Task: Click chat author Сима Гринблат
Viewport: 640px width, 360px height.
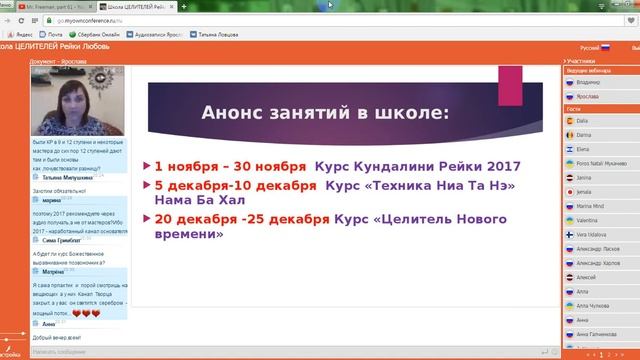Action: [x=62, y=240]
